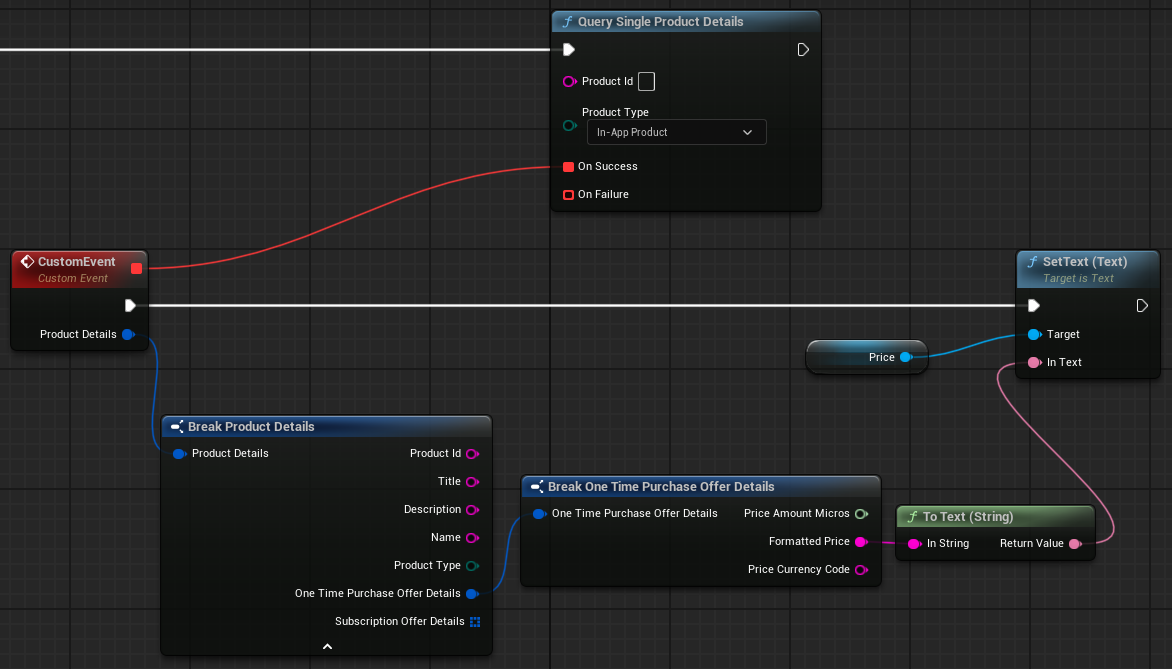Image resolution: width=1172 pixels, height=669 pixels.
Task: Select the Break One Time Purchase Offer Details header
Action: 660,487
